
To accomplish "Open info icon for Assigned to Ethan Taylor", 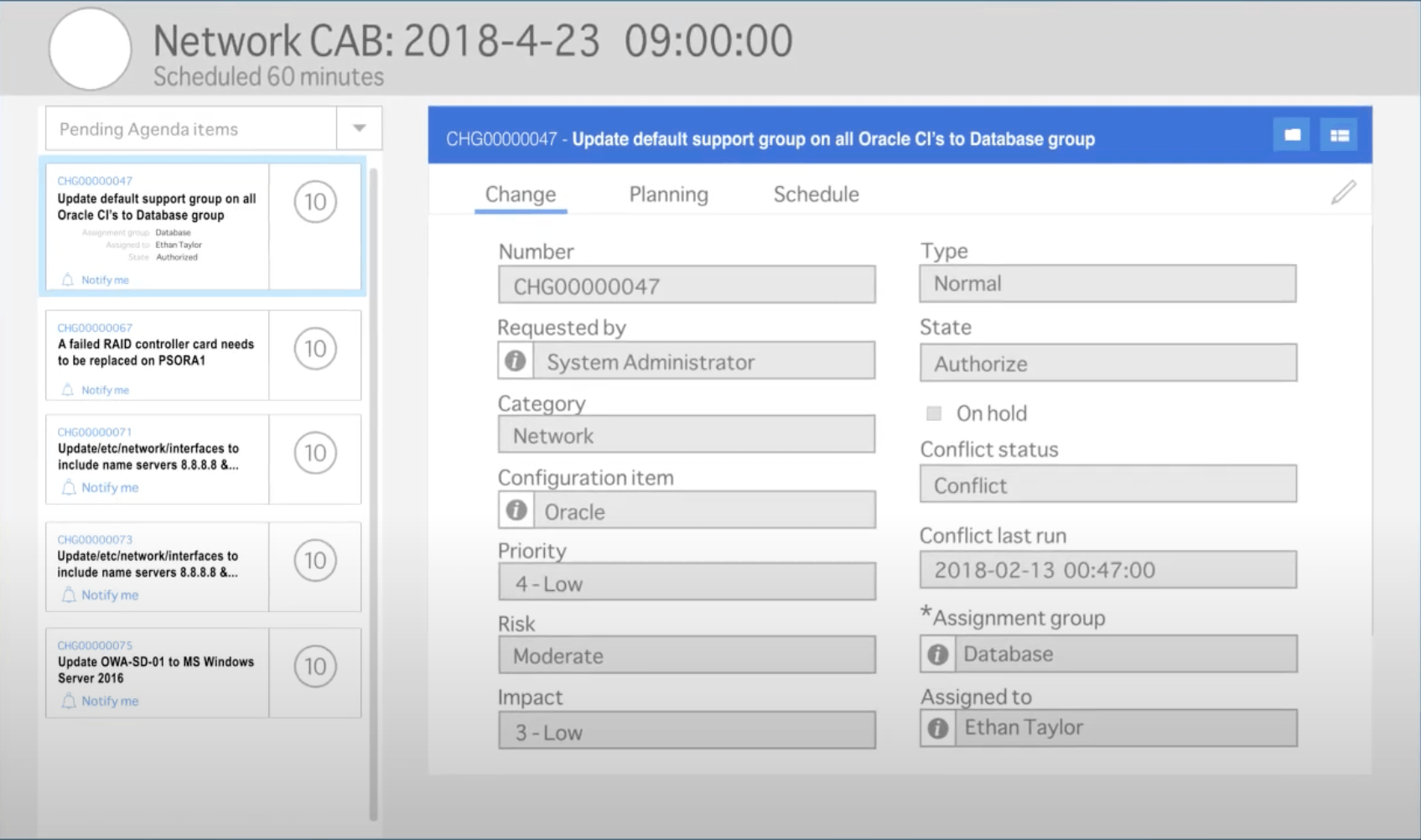I will 937,729.
